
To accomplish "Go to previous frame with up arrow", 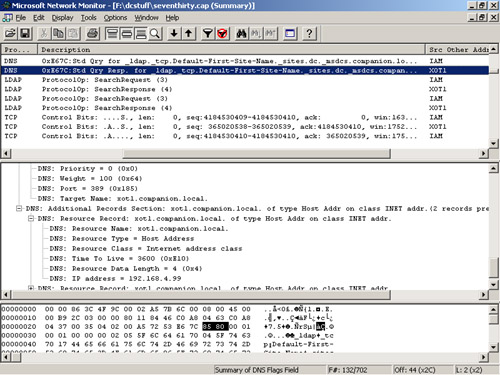I will [188, 33].
